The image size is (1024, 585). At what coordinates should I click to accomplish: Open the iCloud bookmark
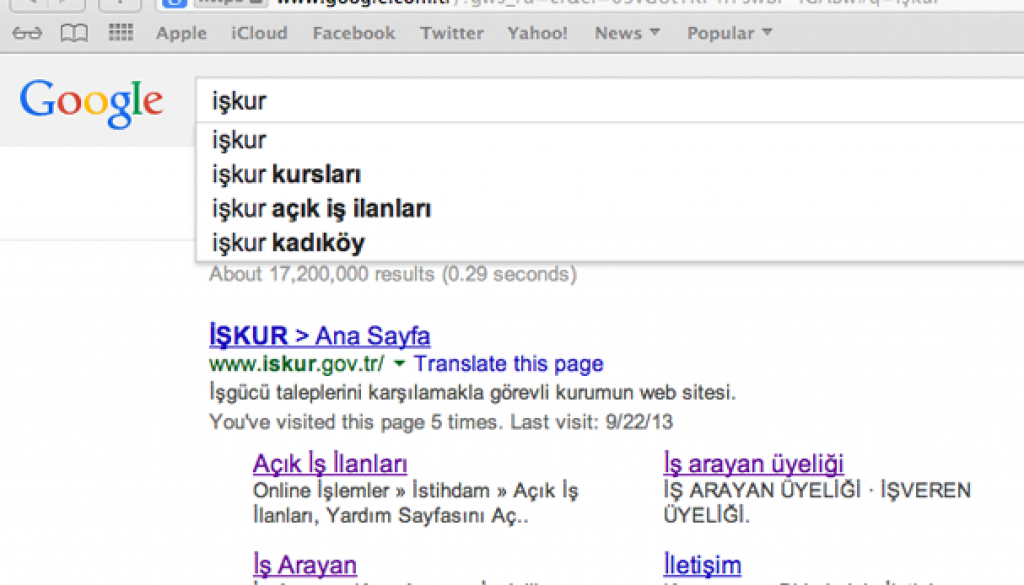[259, 33]
